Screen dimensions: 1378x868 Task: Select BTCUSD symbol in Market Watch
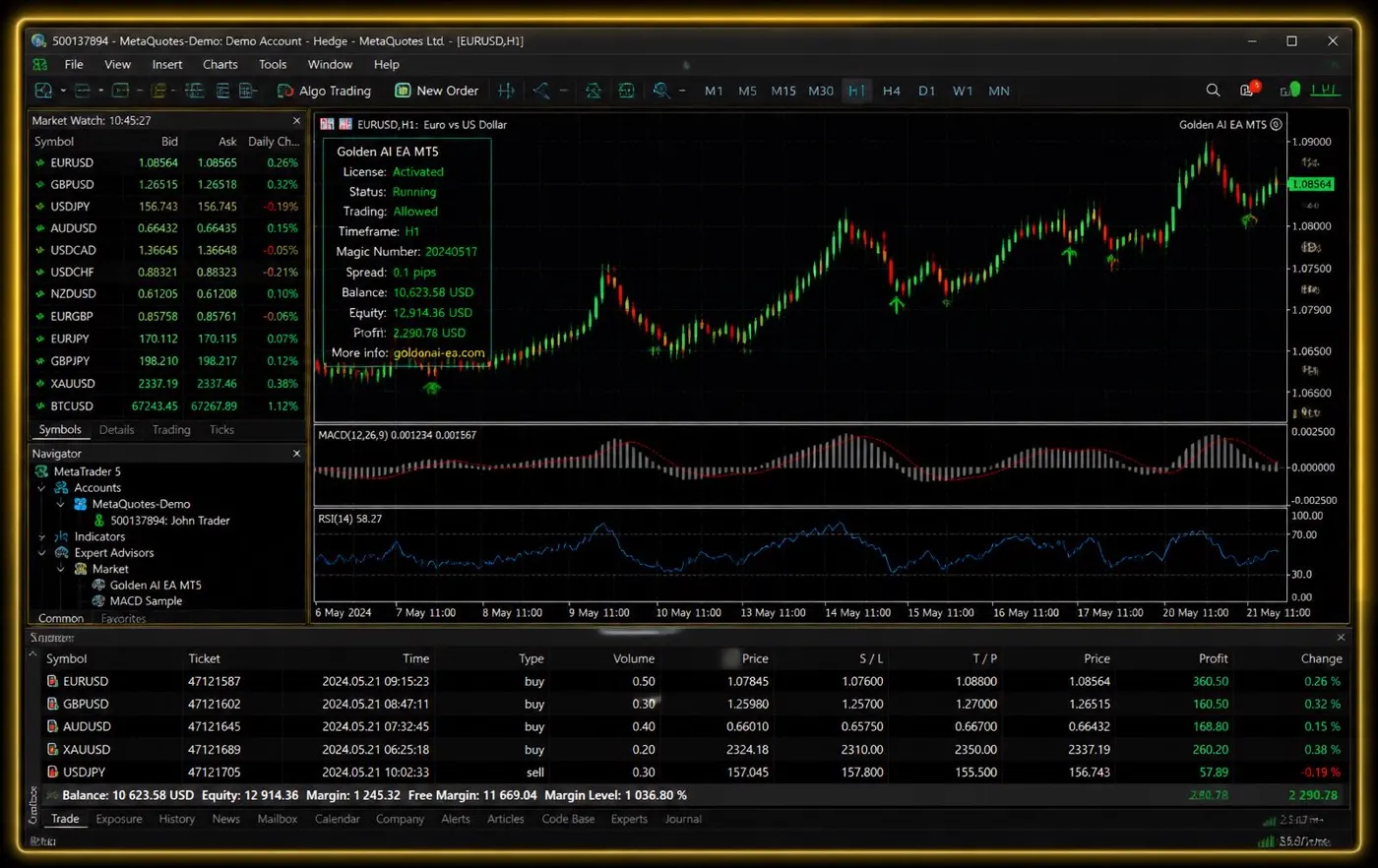point(72,405)
